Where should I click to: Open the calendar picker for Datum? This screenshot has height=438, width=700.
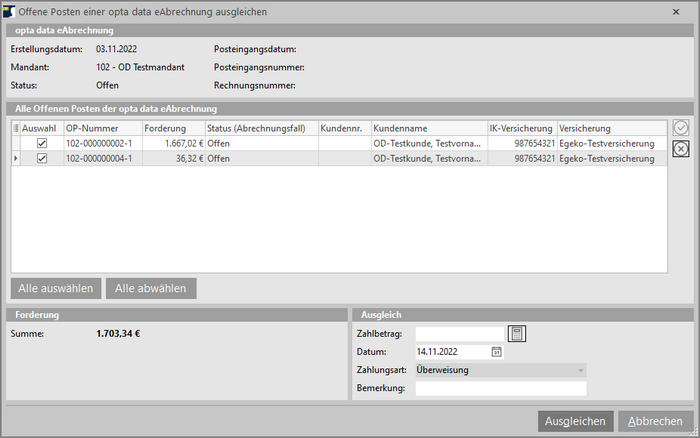tap(496, 352)
